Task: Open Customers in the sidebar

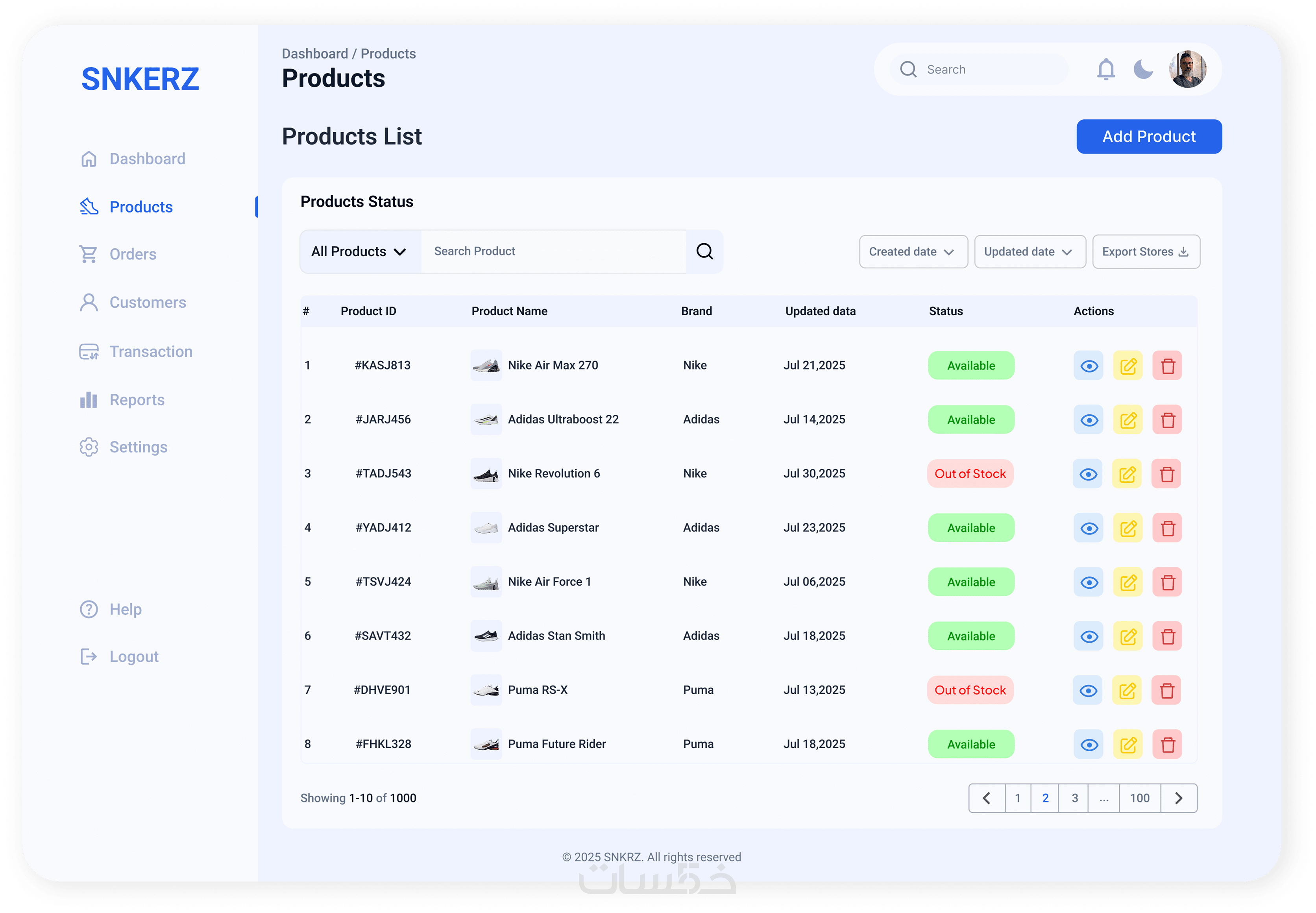Action: coord(133,302)
